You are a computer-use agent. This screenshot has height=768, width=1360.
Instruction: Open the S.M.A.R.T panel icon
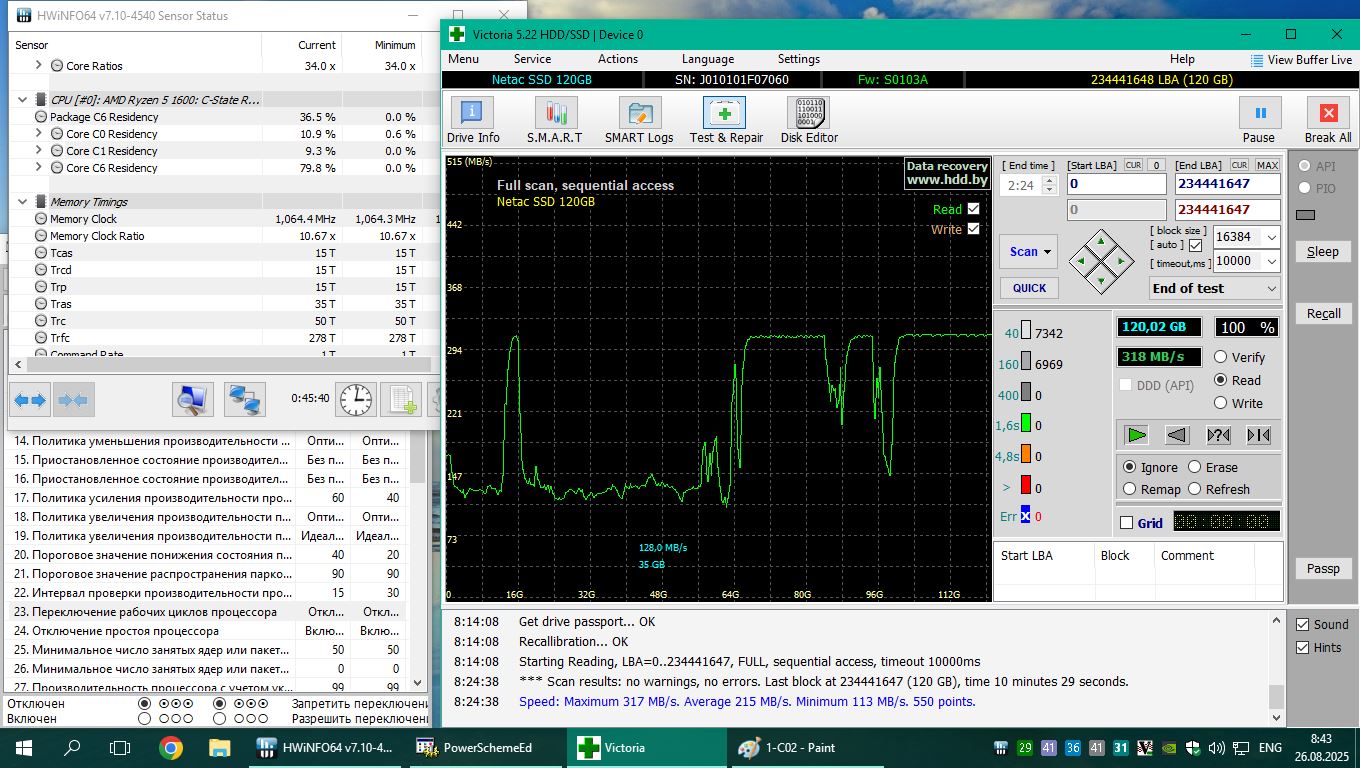pyautogui.click(x=555, y=121)
